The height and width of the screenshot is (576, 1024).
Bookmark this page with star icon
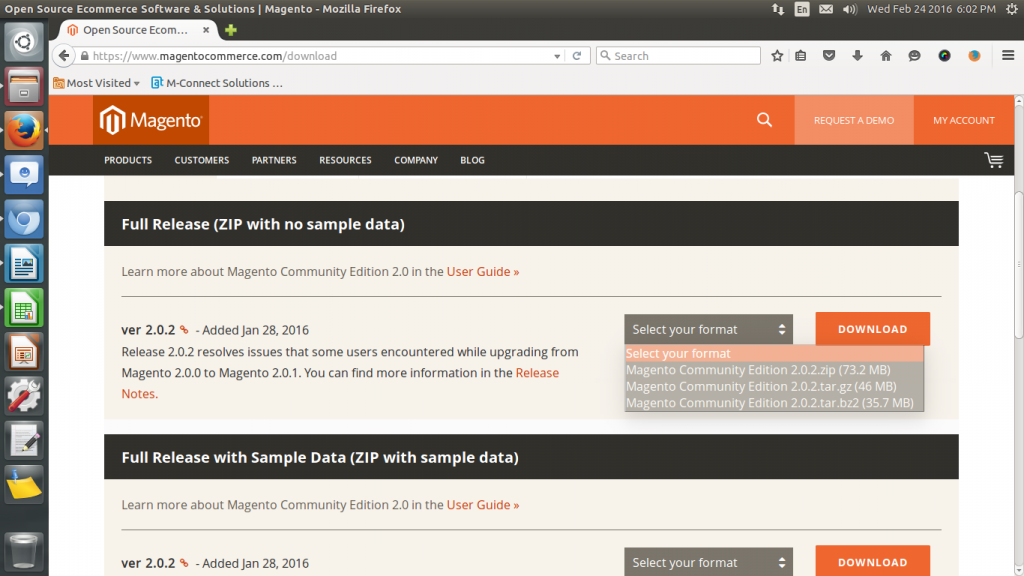(777, 56)
